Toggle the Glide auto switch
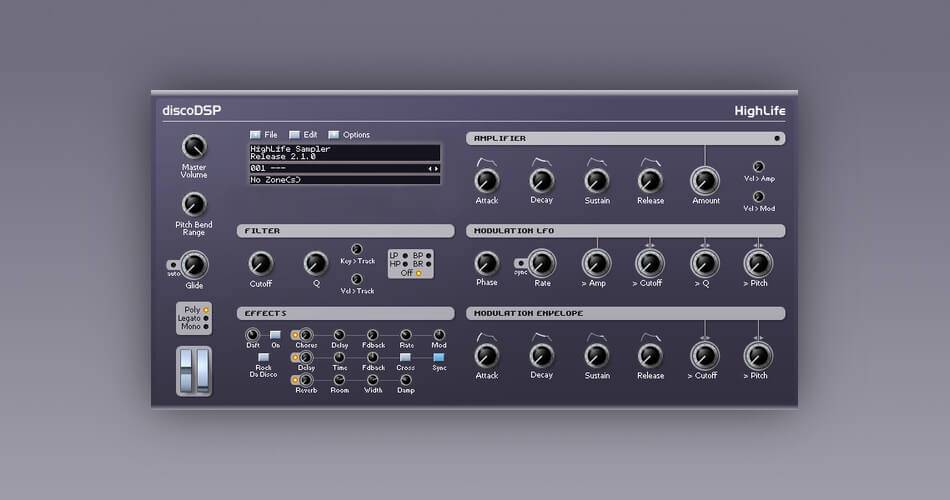The height and width of the screenshot is (500, 950). coord(173,265)
